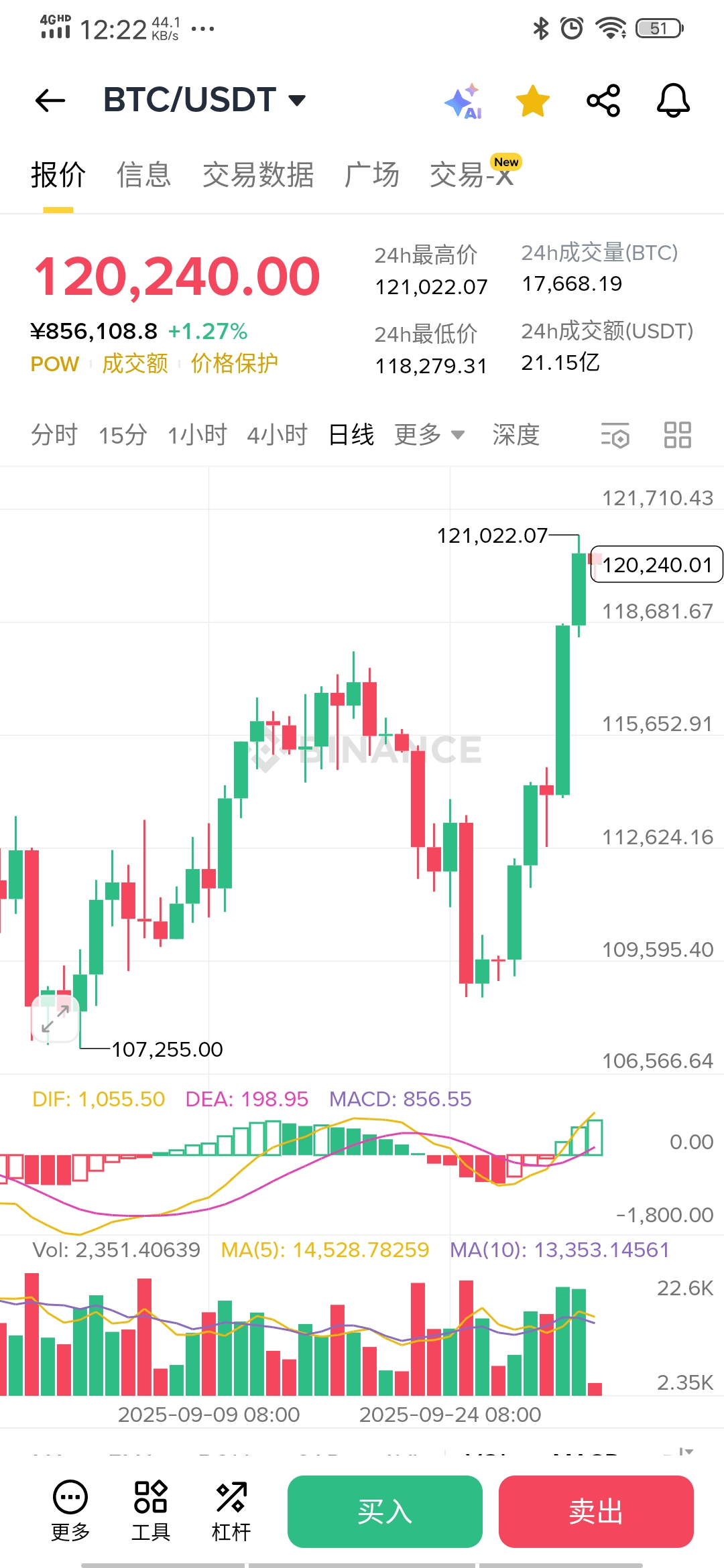Tap the 杠杆 margin icon
724x1568 pixels.
[x=231, y=1511]
